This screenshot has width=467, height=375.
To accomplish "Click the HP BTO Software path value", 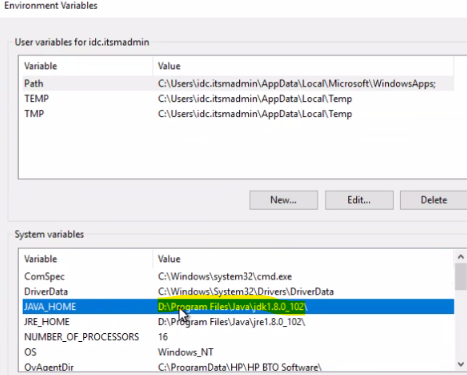I will (x=239, y=367).
